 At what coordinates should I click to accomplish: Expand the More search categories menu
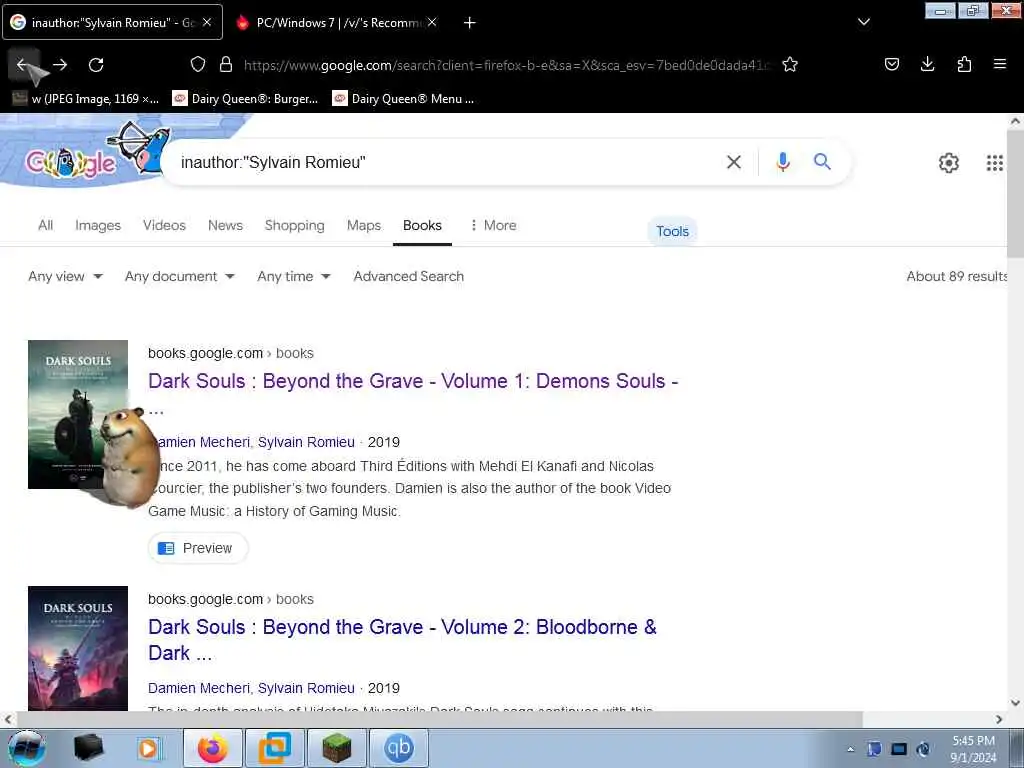point(493,225)
